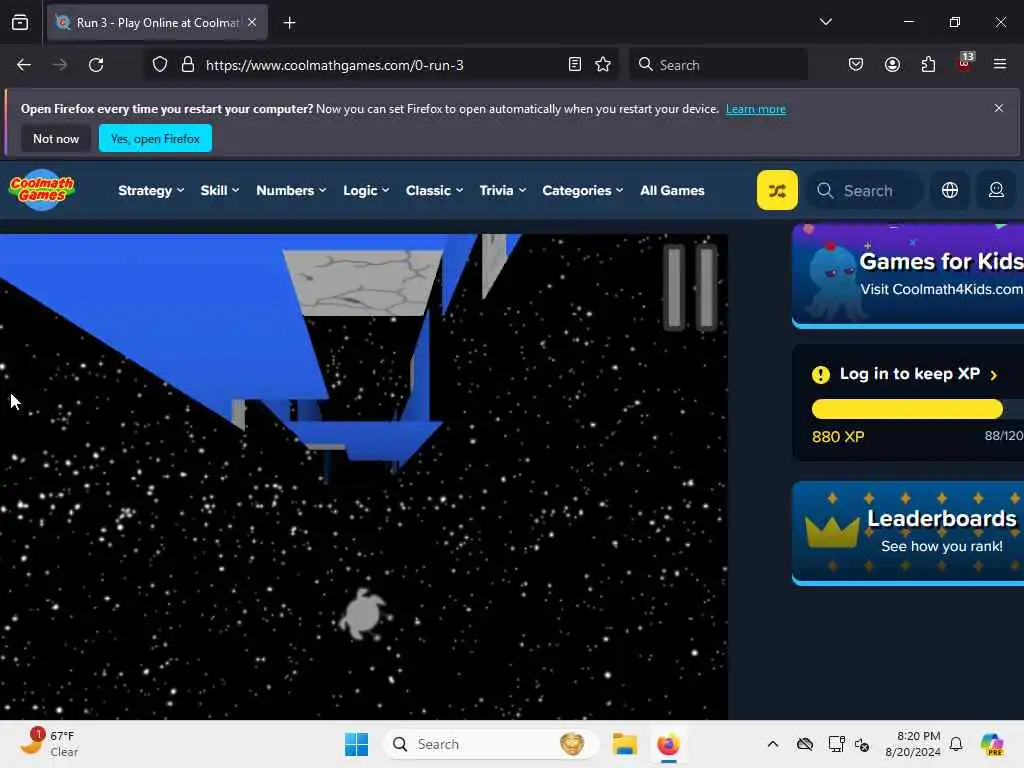Expand the Logic menu

[x=366, y=191]
